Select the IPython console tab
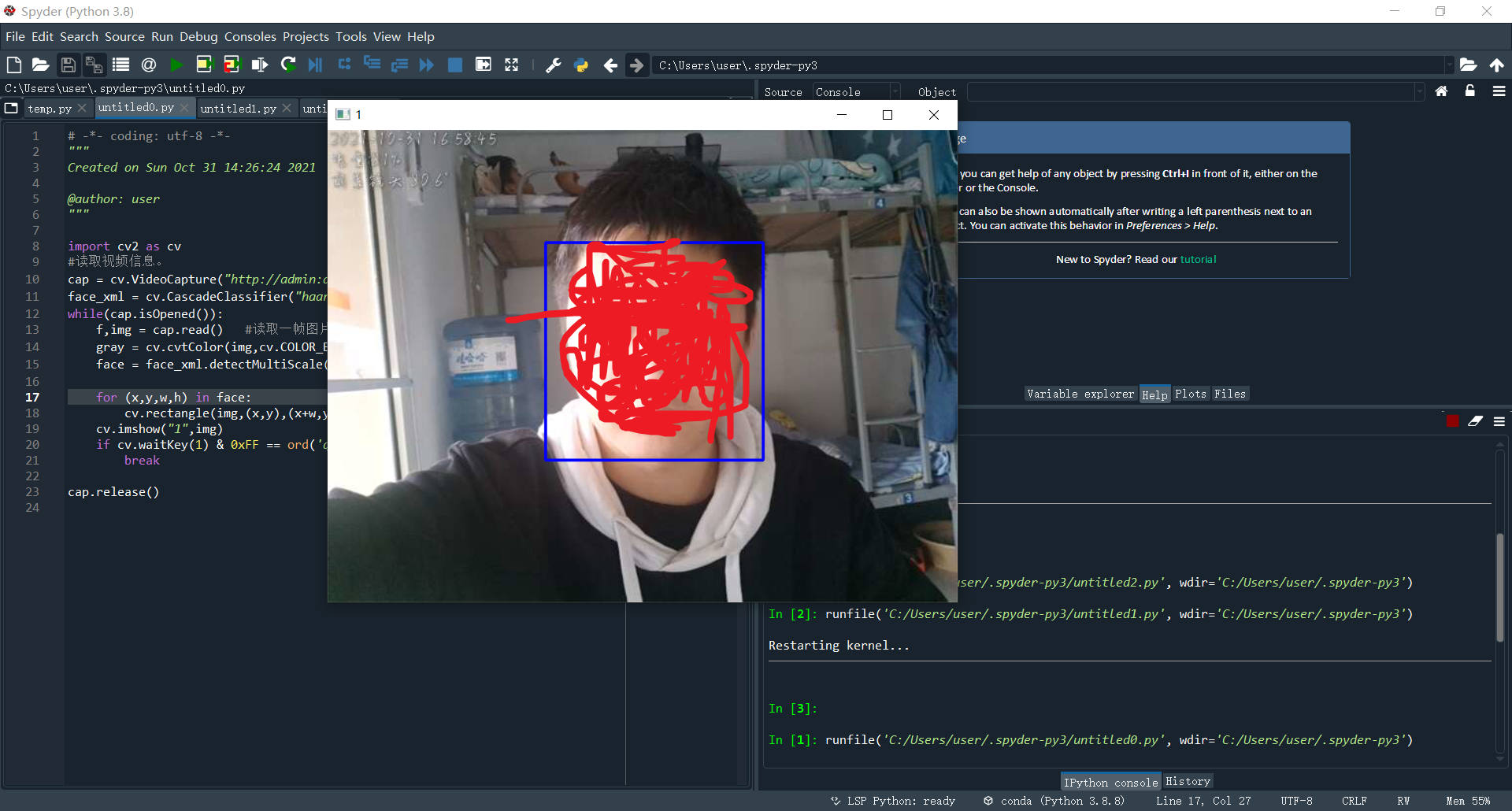Image resolution: width=1512 pixels, height=811 pixels. click(1110, 782)
